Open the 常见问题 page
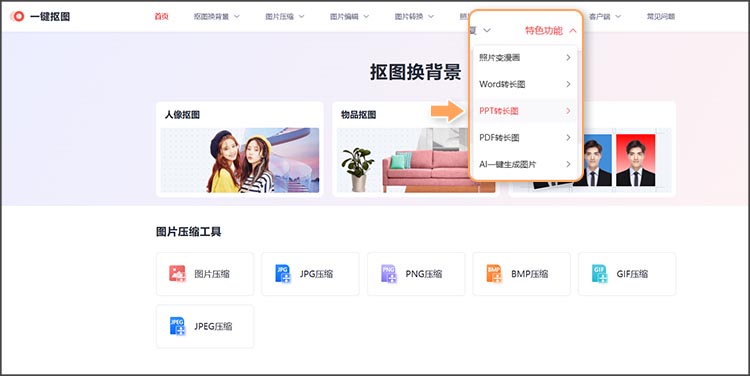 (661, 16)
